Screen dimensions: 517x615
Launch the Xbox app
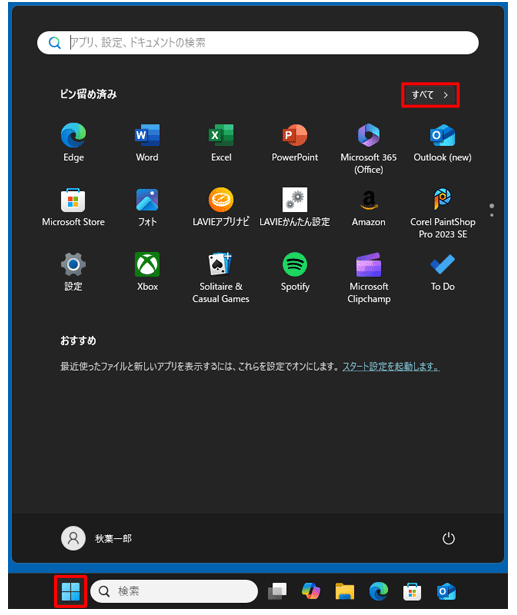click(147, 272)
